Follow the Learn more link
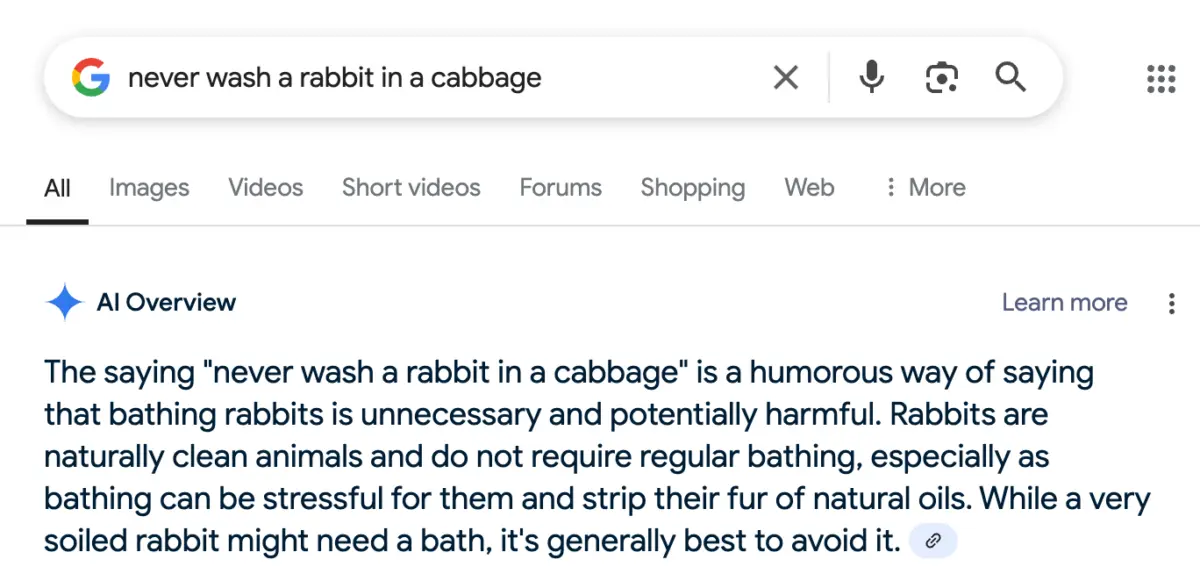Viewport: 1200px width, 588px height. coord(1064,303)
